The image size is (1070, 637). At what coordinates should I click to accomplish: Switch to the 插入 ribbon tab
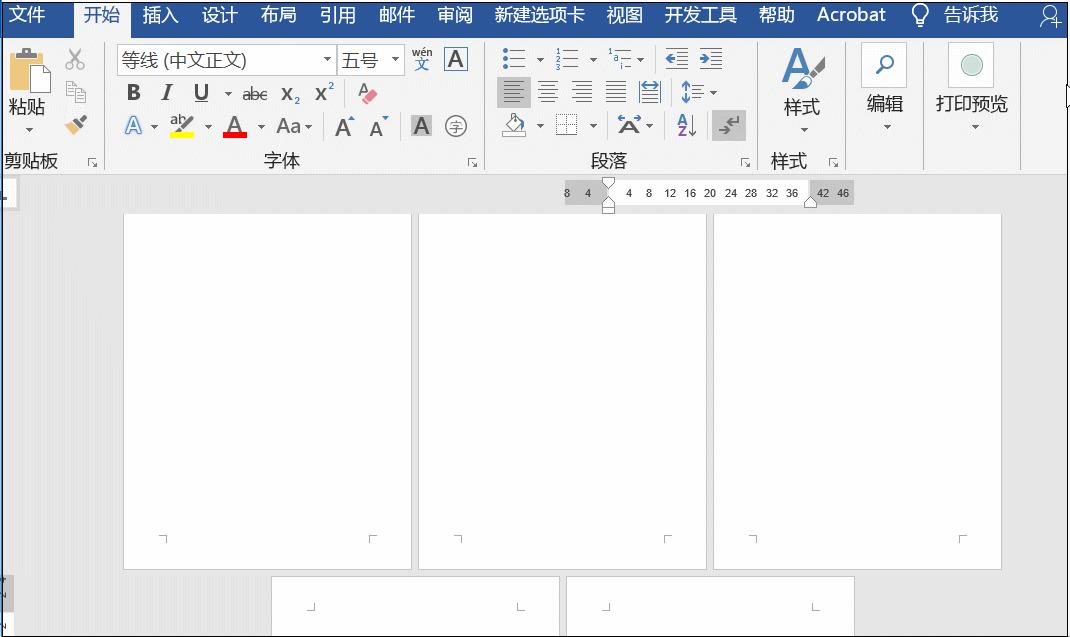[x=161, y=15]
